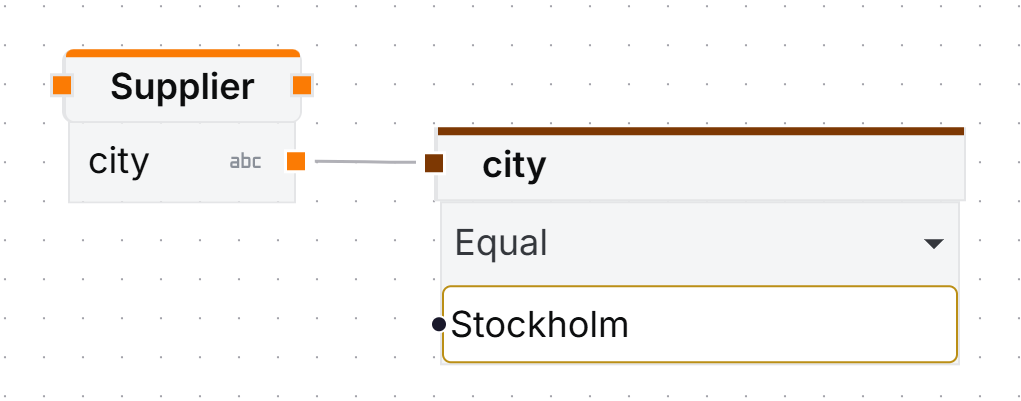Click blank space between city label and abc
1021x401 pixels.
click(190, 161)
